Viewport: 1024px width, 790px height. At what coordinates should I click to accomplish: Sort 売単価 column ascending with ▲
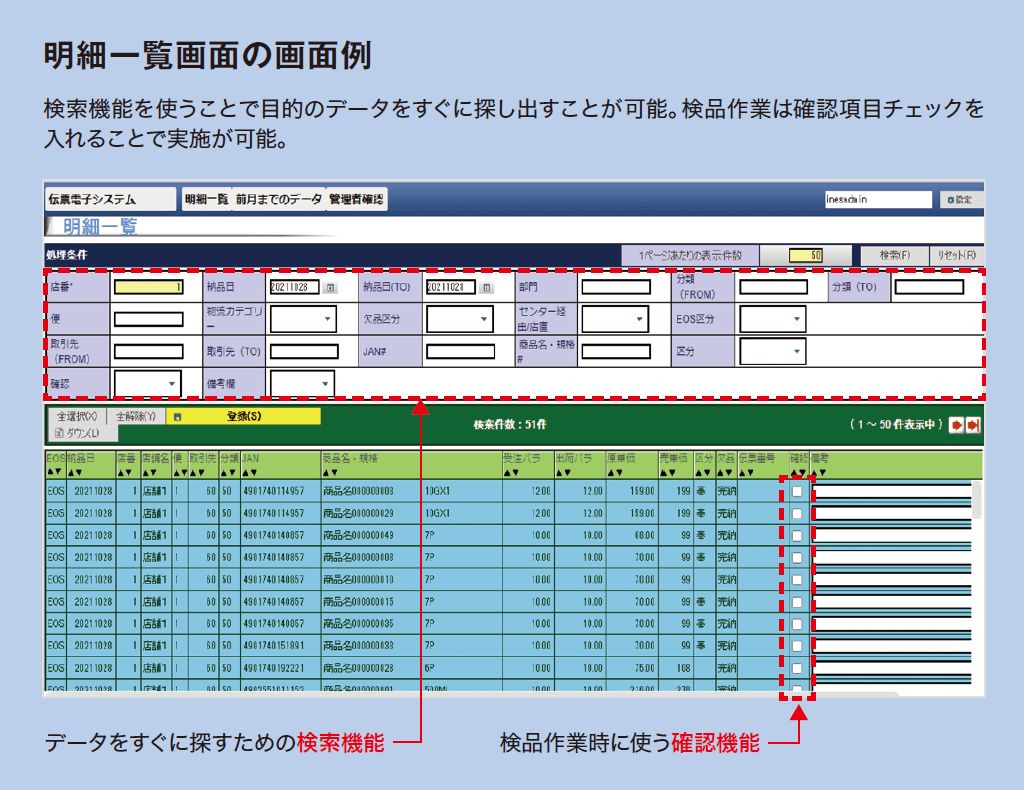coord(664,472)
